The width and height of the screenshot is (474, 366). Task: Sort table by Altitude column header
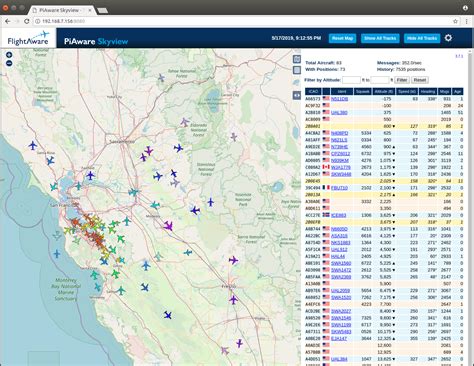[384, 91]
